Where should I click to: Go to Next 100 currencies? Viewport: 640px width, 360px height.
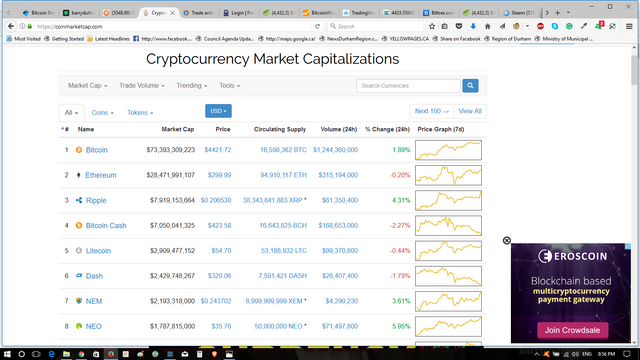[431, 111]
